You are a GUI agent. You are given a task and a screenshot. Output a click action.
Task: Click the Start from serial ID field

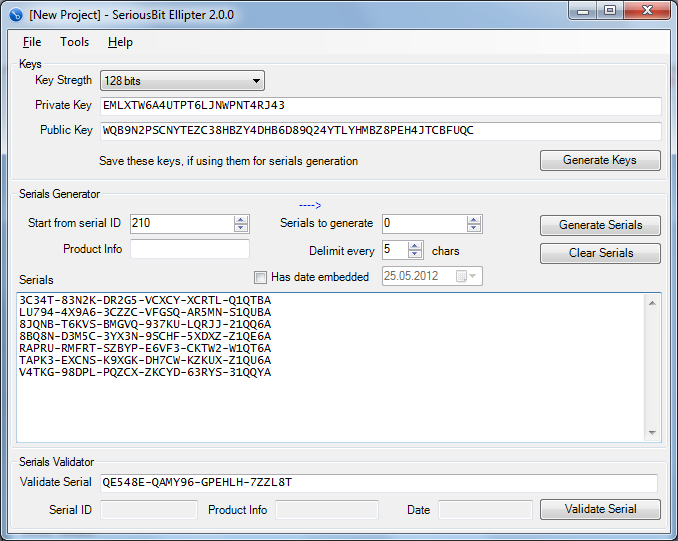[x=182, y=224]
